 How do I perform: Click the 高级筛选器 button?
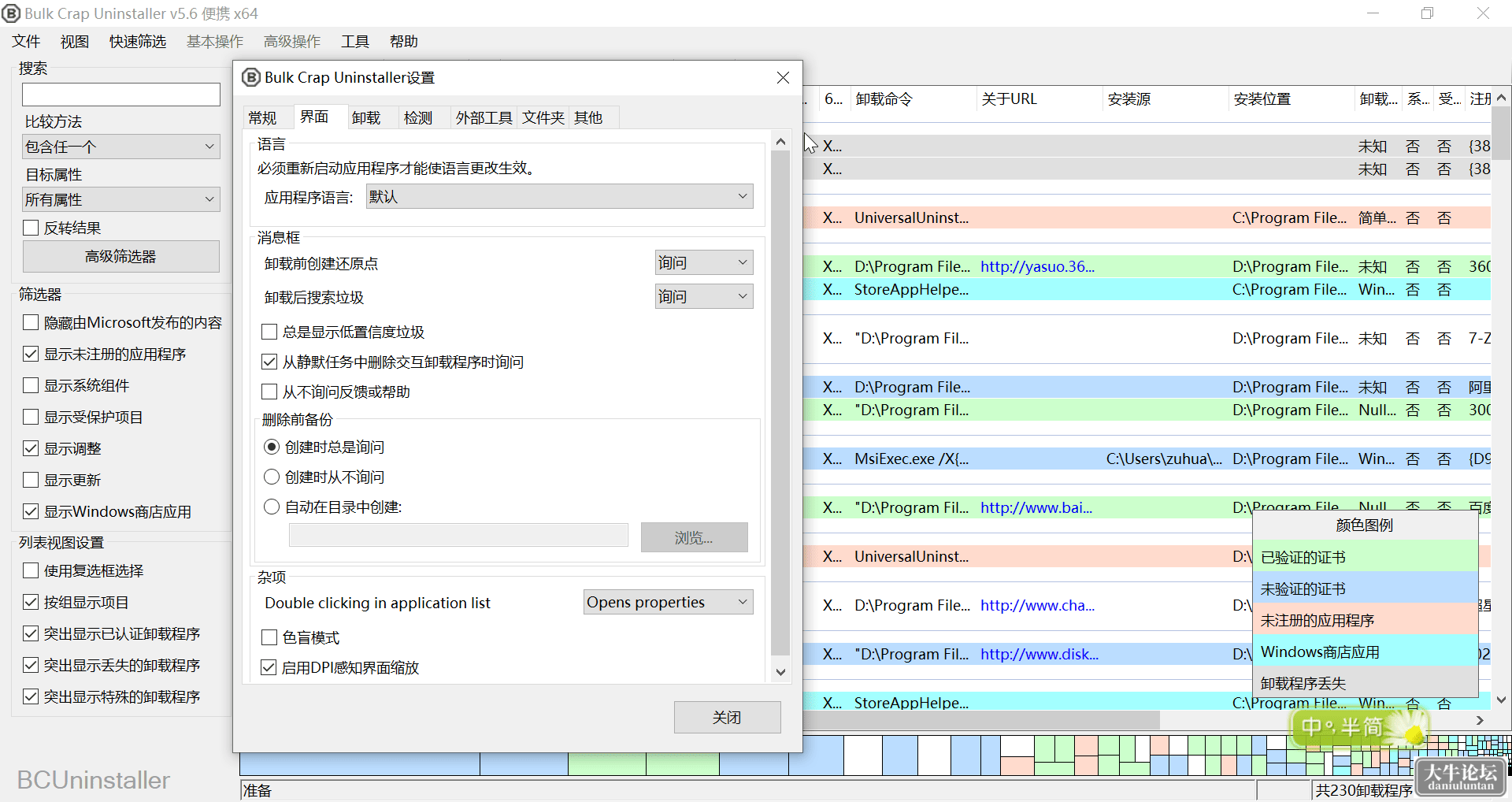(121, 256)
